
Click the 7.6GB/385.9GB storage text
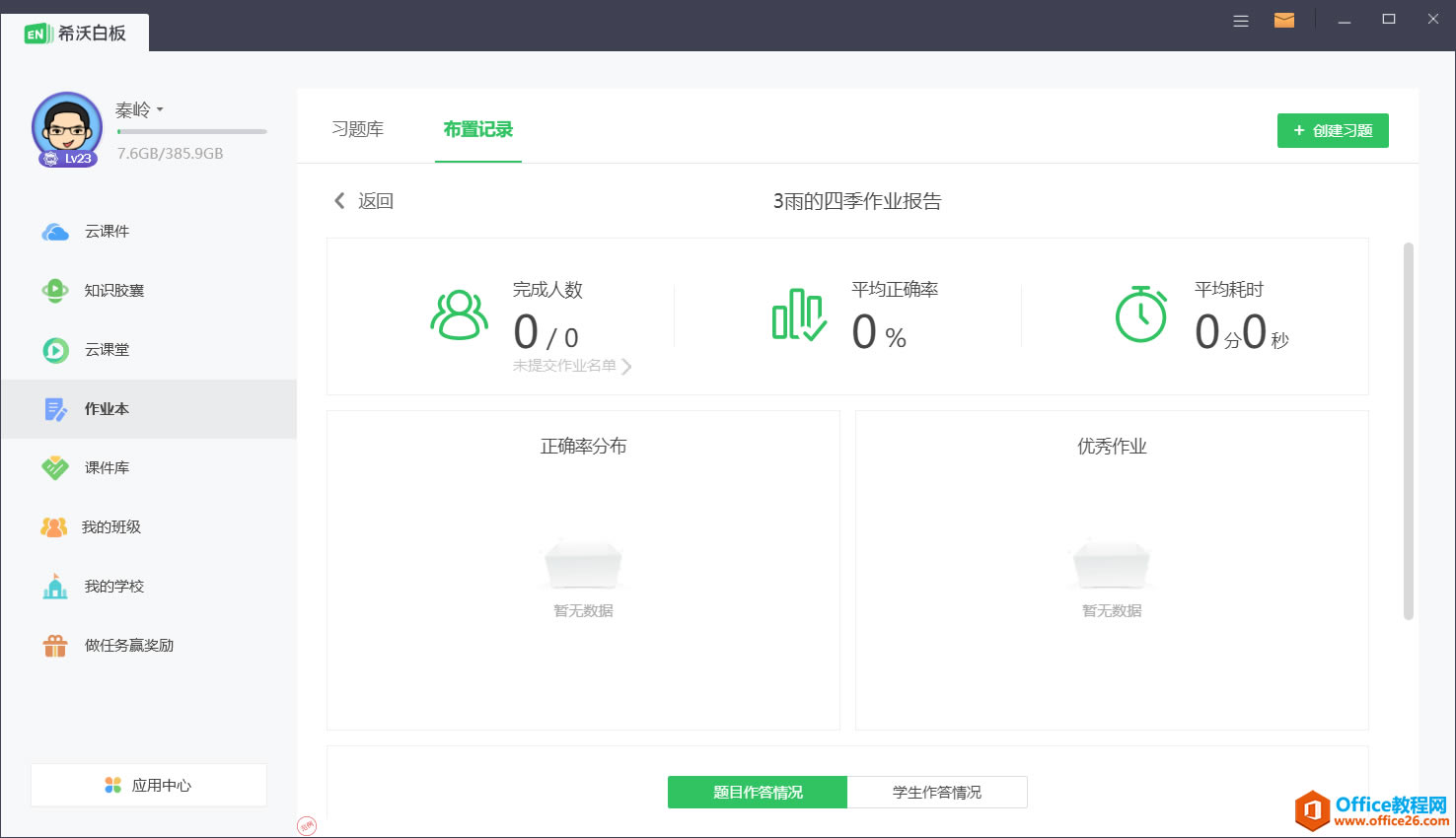click(170, 154)
